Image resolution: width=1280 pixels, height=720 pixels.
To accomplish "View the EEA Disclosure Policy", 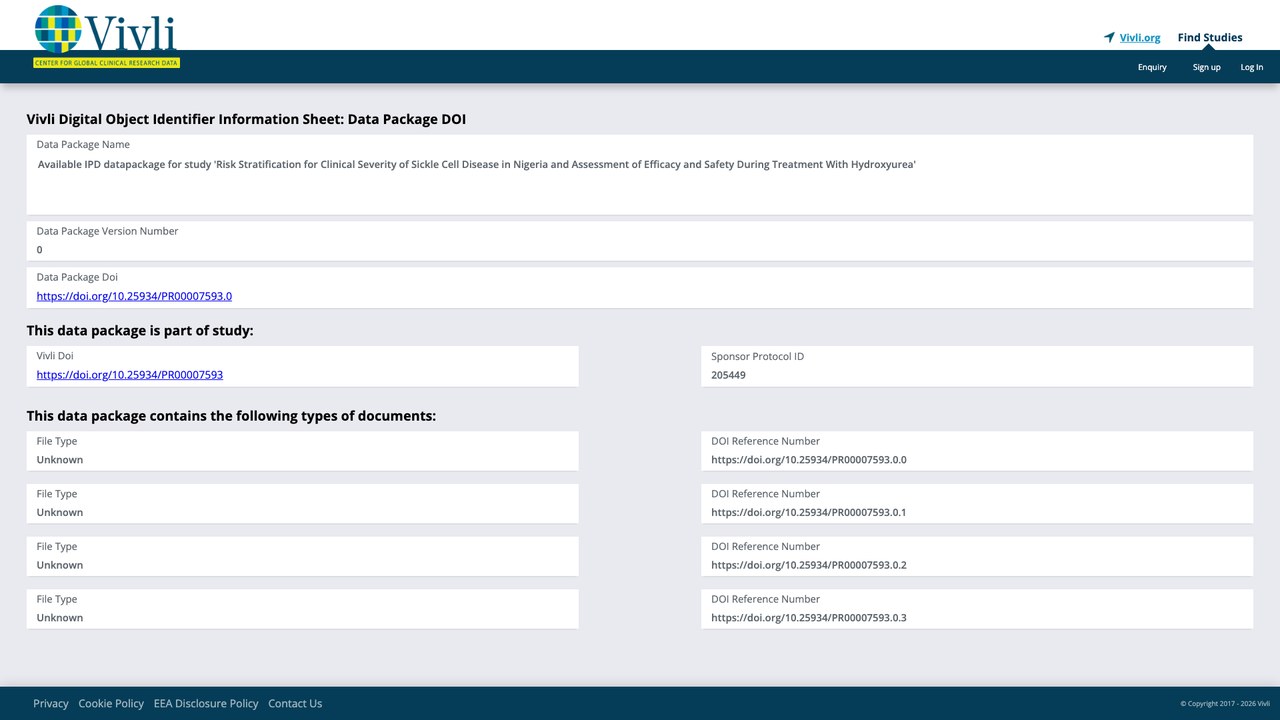I will point(206,704).
